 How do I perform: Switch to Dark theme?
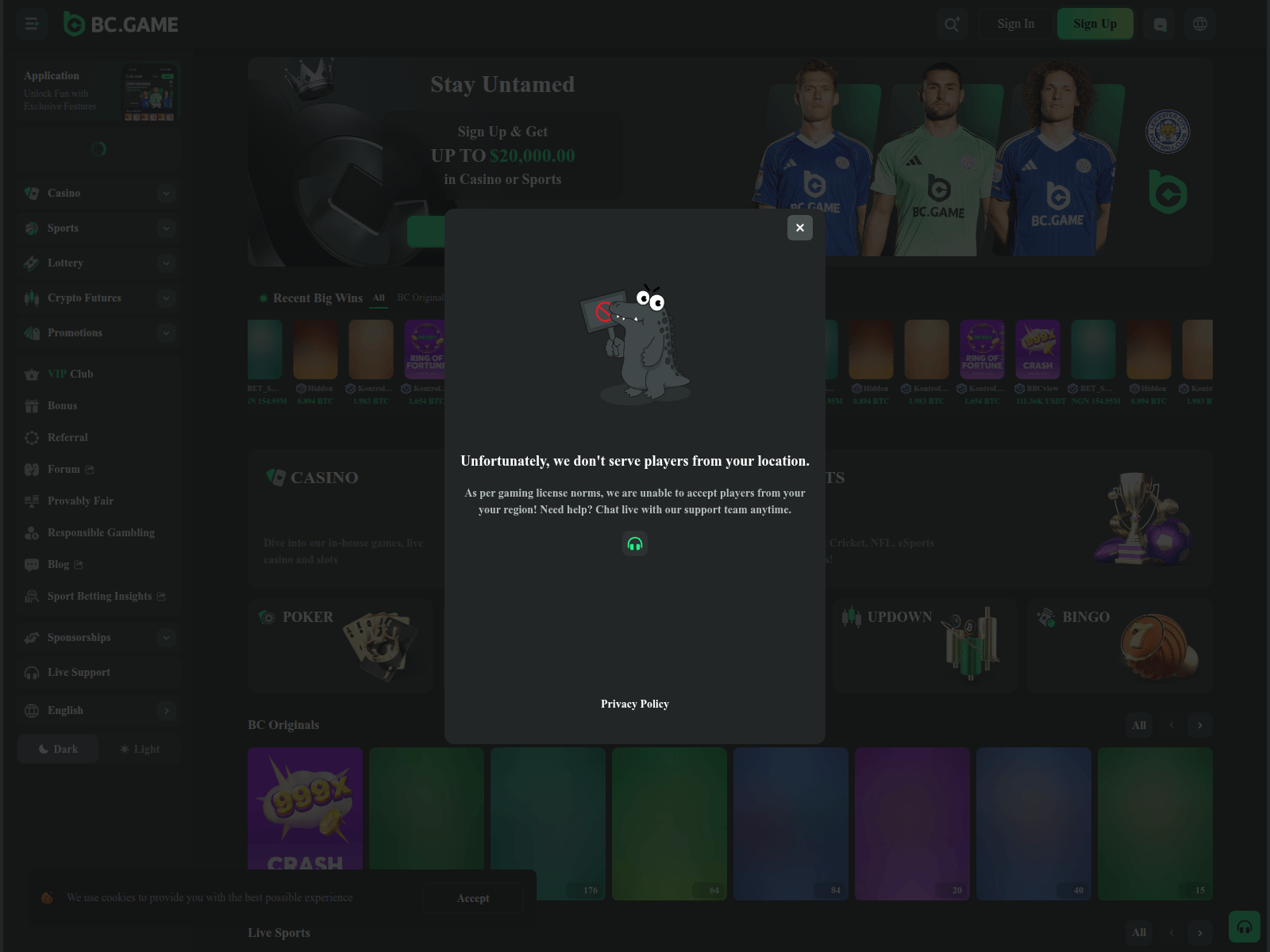click(58, 749)
